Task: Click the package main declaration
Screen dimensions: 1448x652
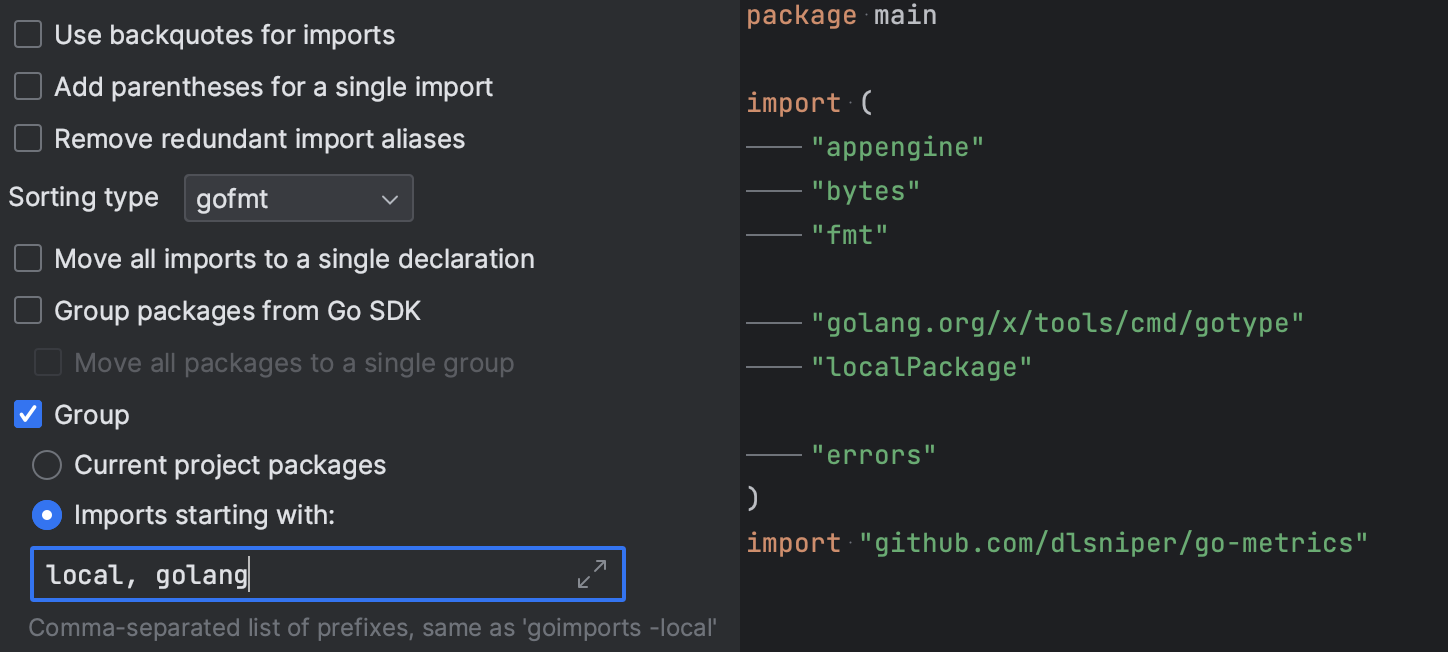Action: click(x=840, y=15)
